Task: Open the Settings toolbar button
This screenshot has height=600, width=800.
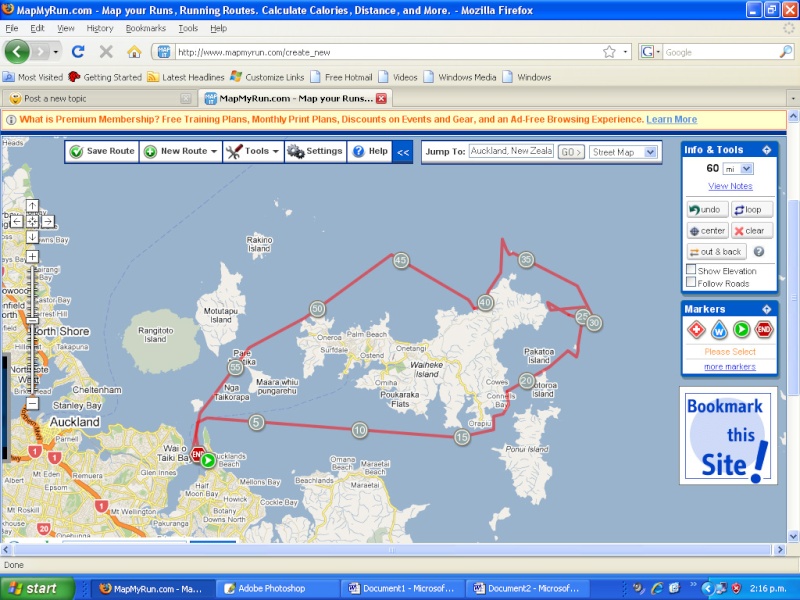Action: (x=315, y=152)
